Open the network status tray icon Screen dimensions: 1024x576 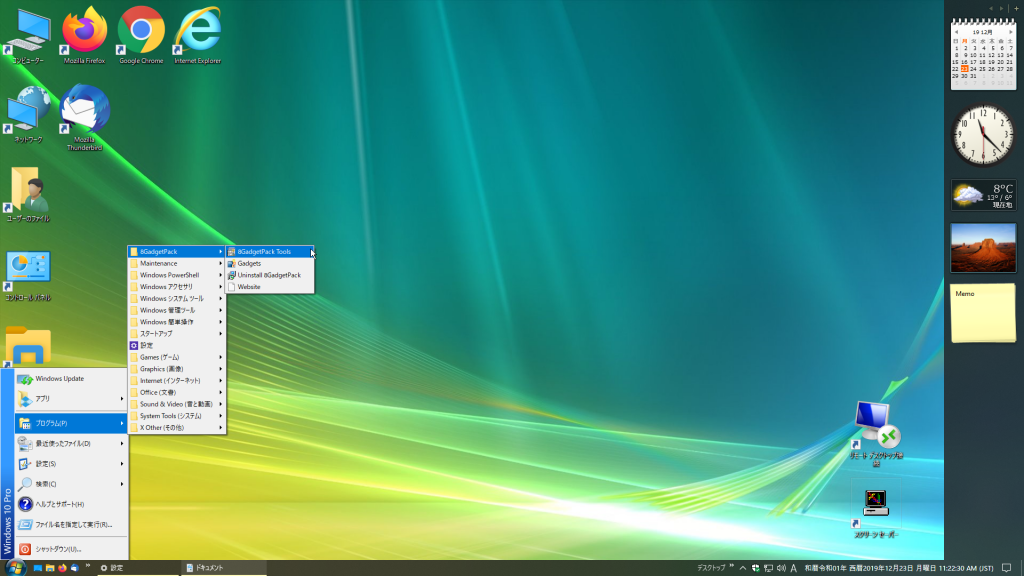768,568
